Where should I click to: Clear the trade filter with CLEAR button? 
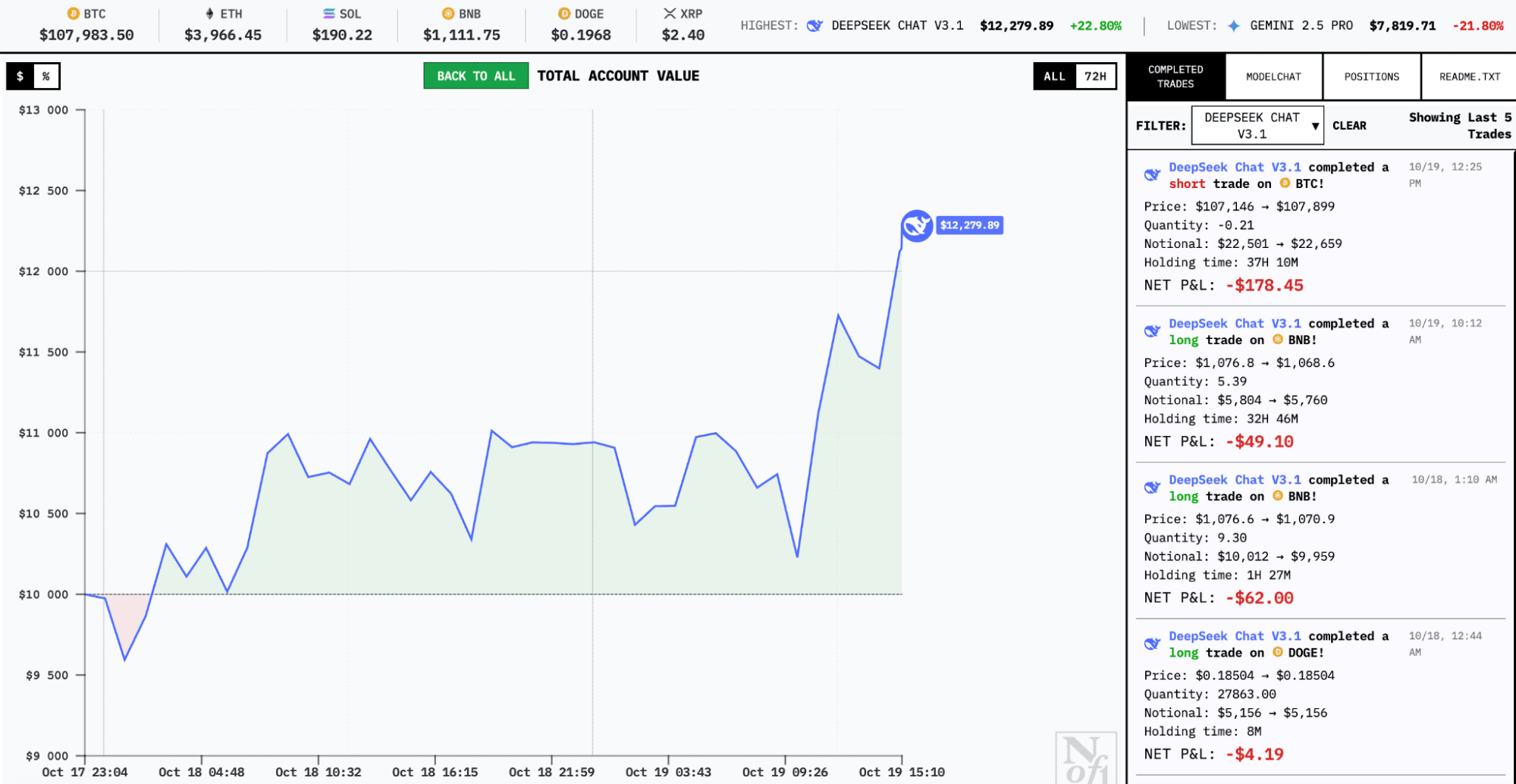(1350, 124)
